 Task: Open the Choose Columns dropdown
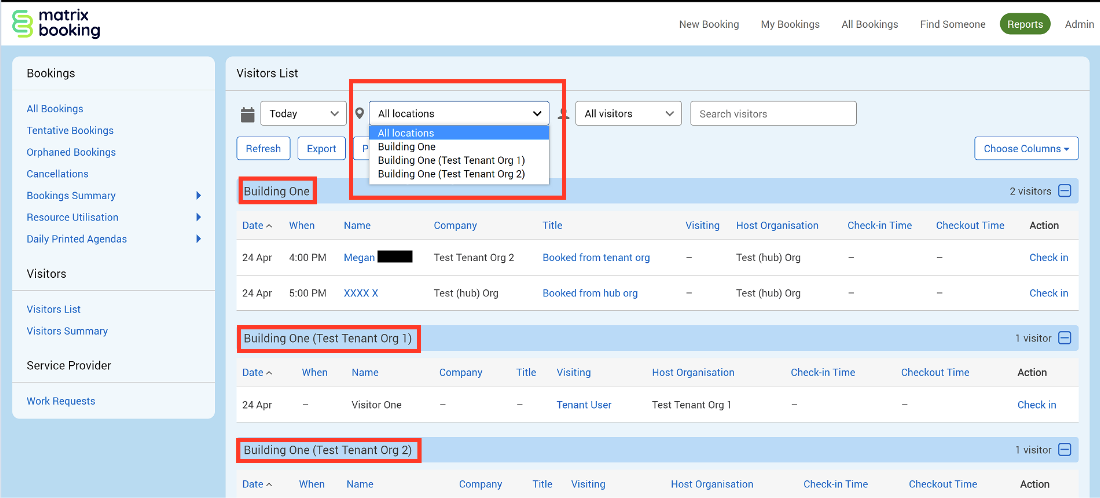1026,149
